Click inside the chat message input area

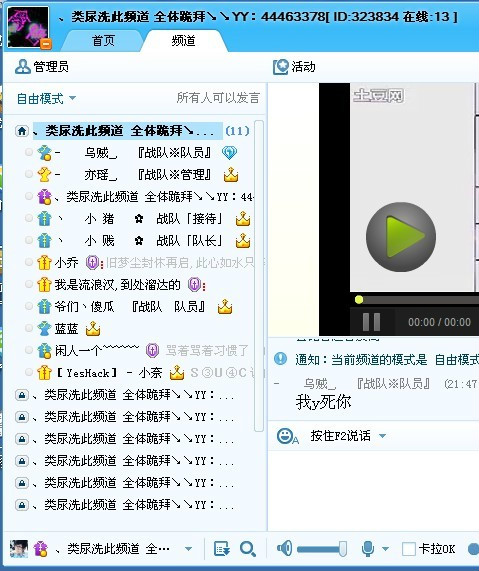click(373, 490)
